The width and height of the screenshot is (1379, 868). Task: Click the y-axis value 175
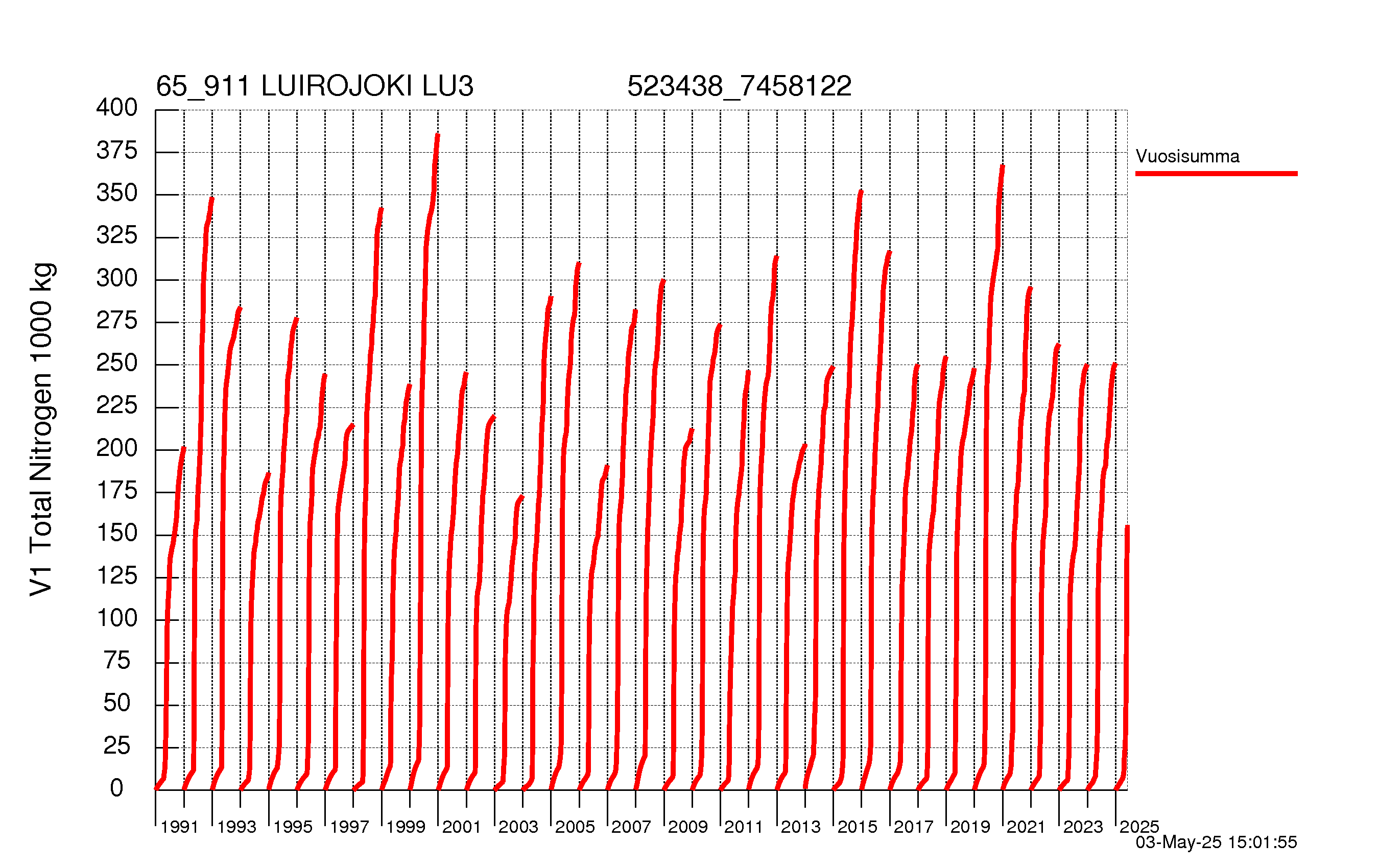117,491
